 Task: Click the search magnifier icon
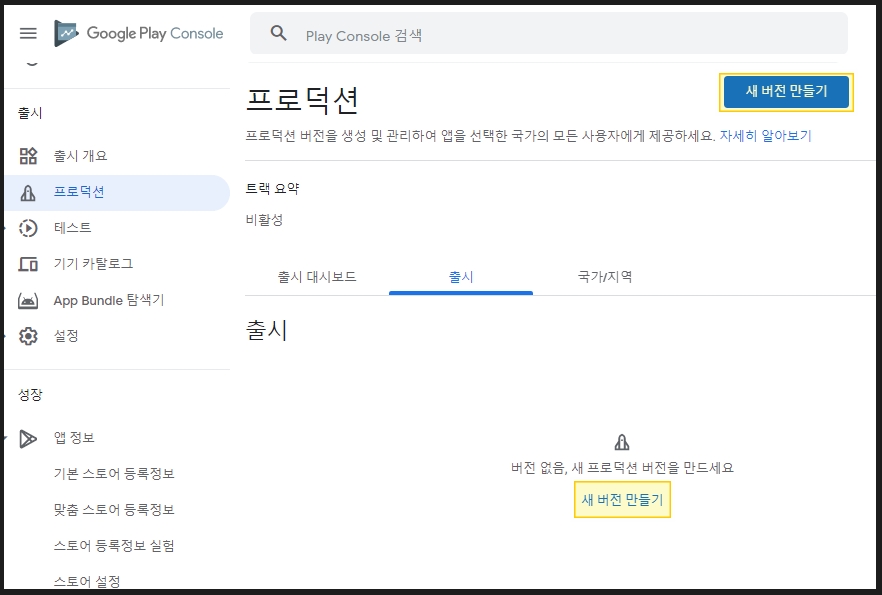[278, 33]
